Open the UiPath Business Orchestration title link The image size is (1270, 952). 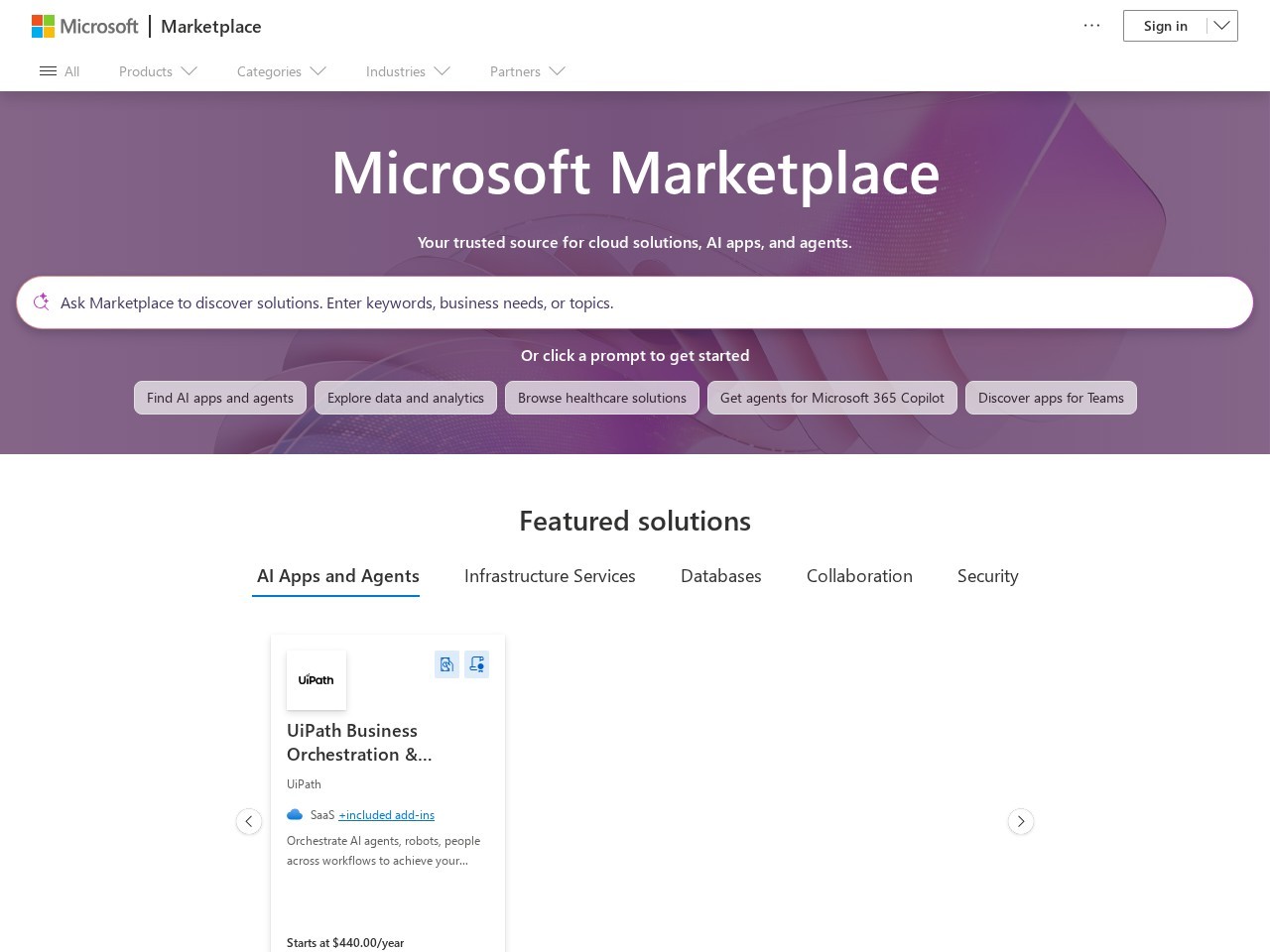[359, 743]
